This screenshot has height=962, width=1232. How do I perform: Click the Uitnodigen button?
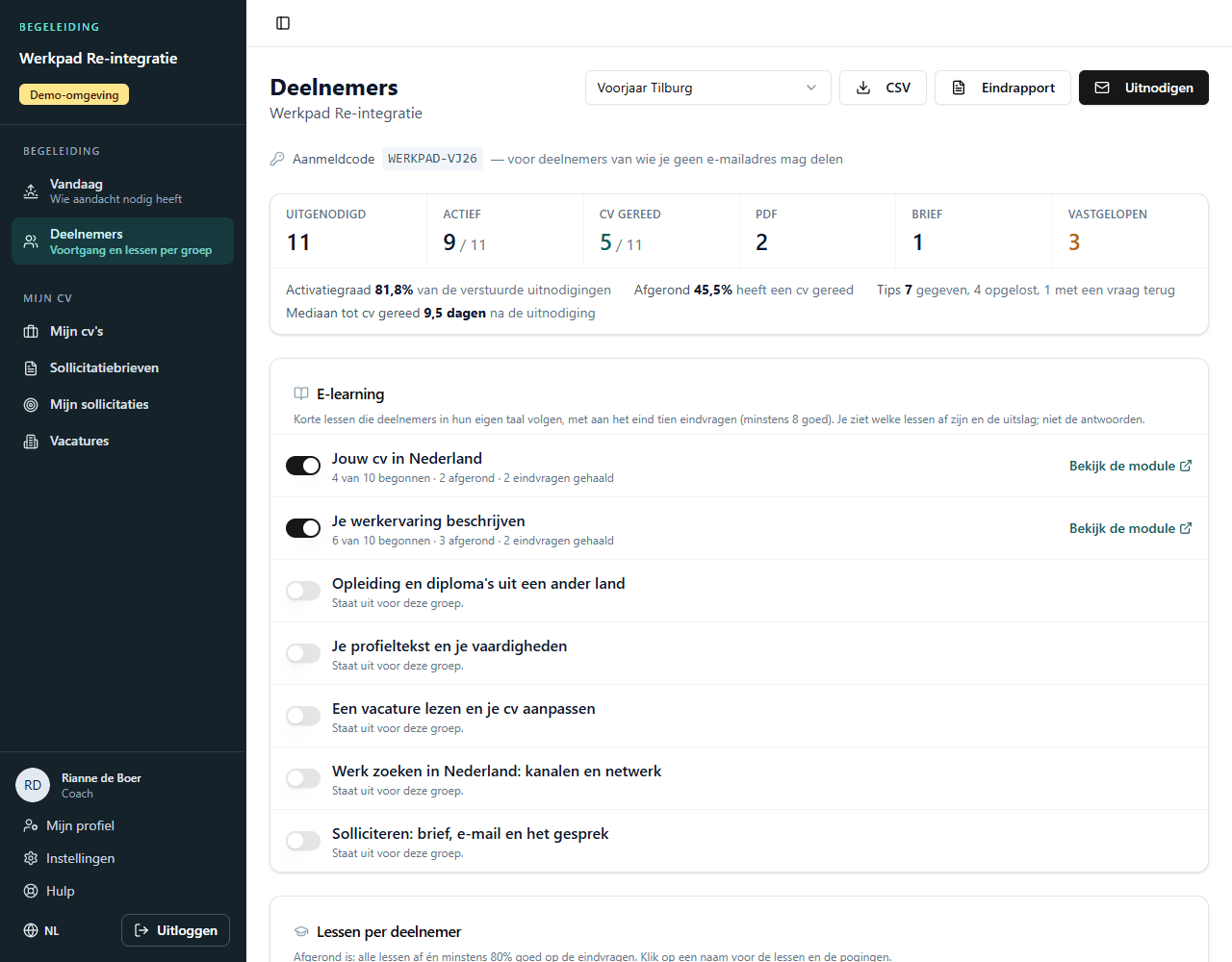(x=1143, y=88)
